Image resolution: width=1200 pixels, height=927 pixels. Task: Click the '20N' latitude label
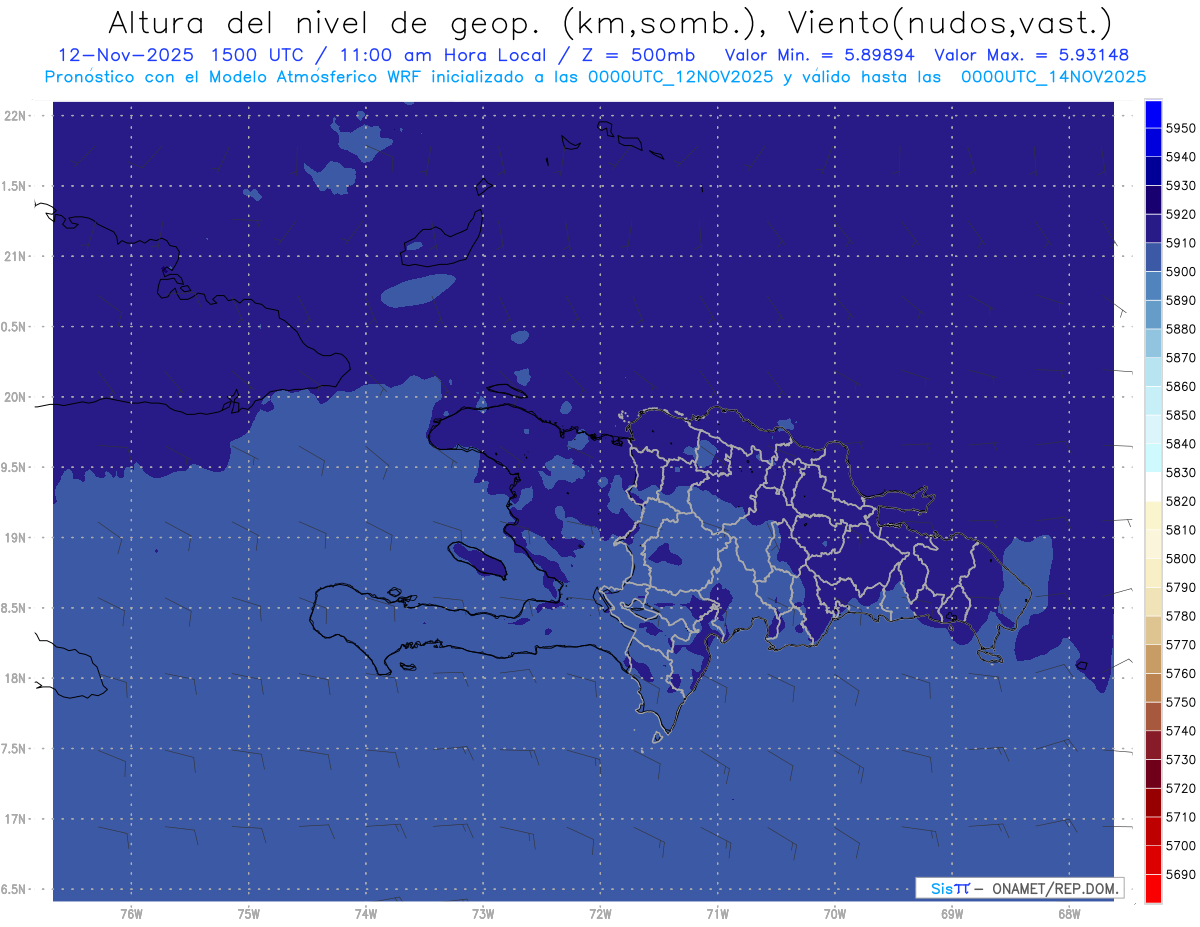click(x=14, y=397)
